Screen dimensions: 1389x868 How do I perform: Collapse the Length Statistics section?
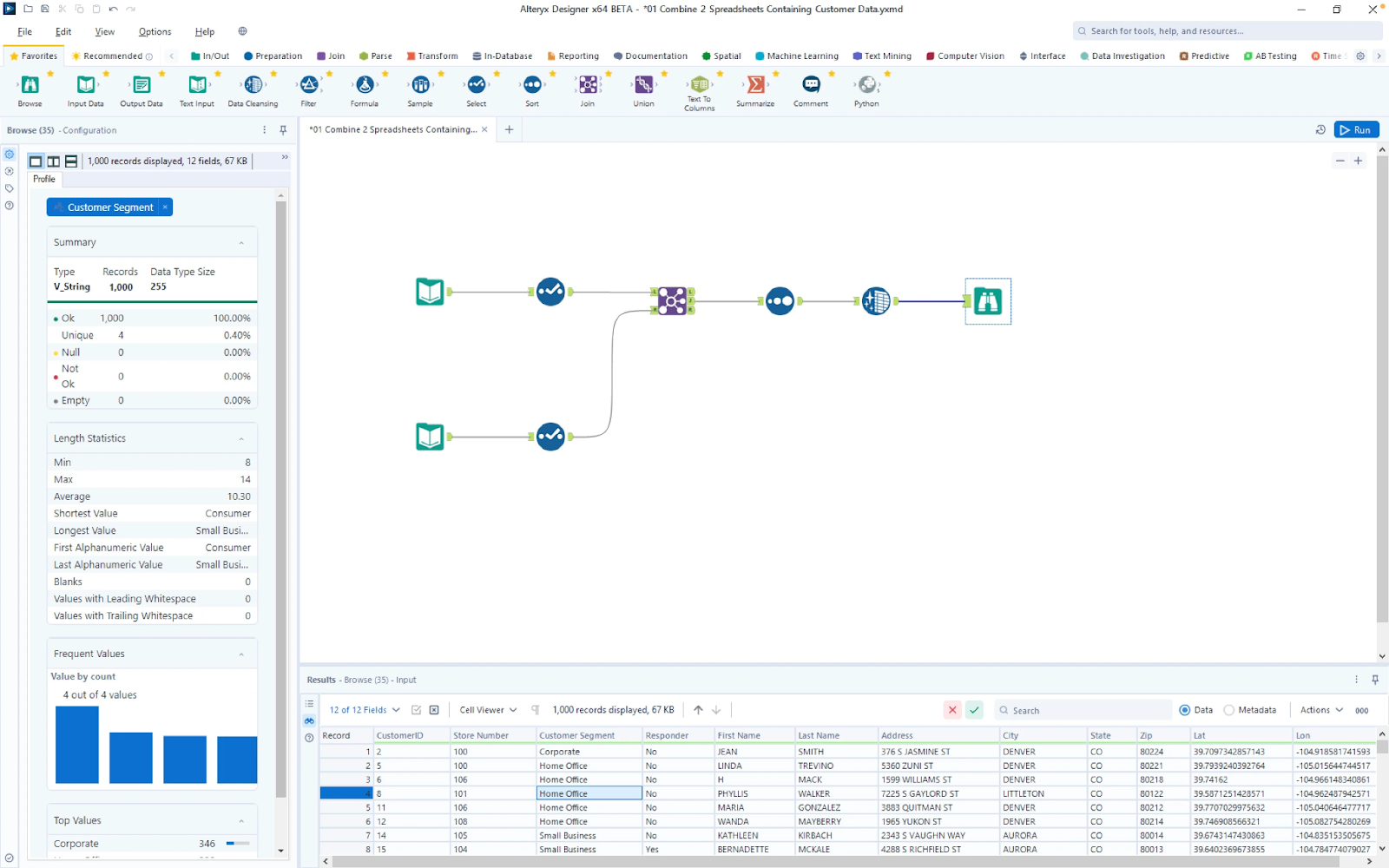point(243,437)
